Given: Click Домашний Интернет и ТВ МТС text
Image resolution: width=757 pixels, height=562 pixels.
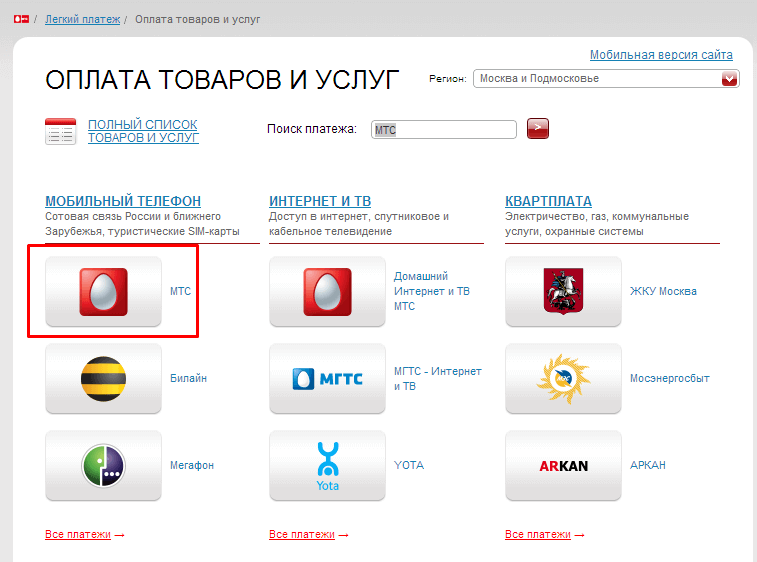Looking at the screenshot, I should click(432, 291).
